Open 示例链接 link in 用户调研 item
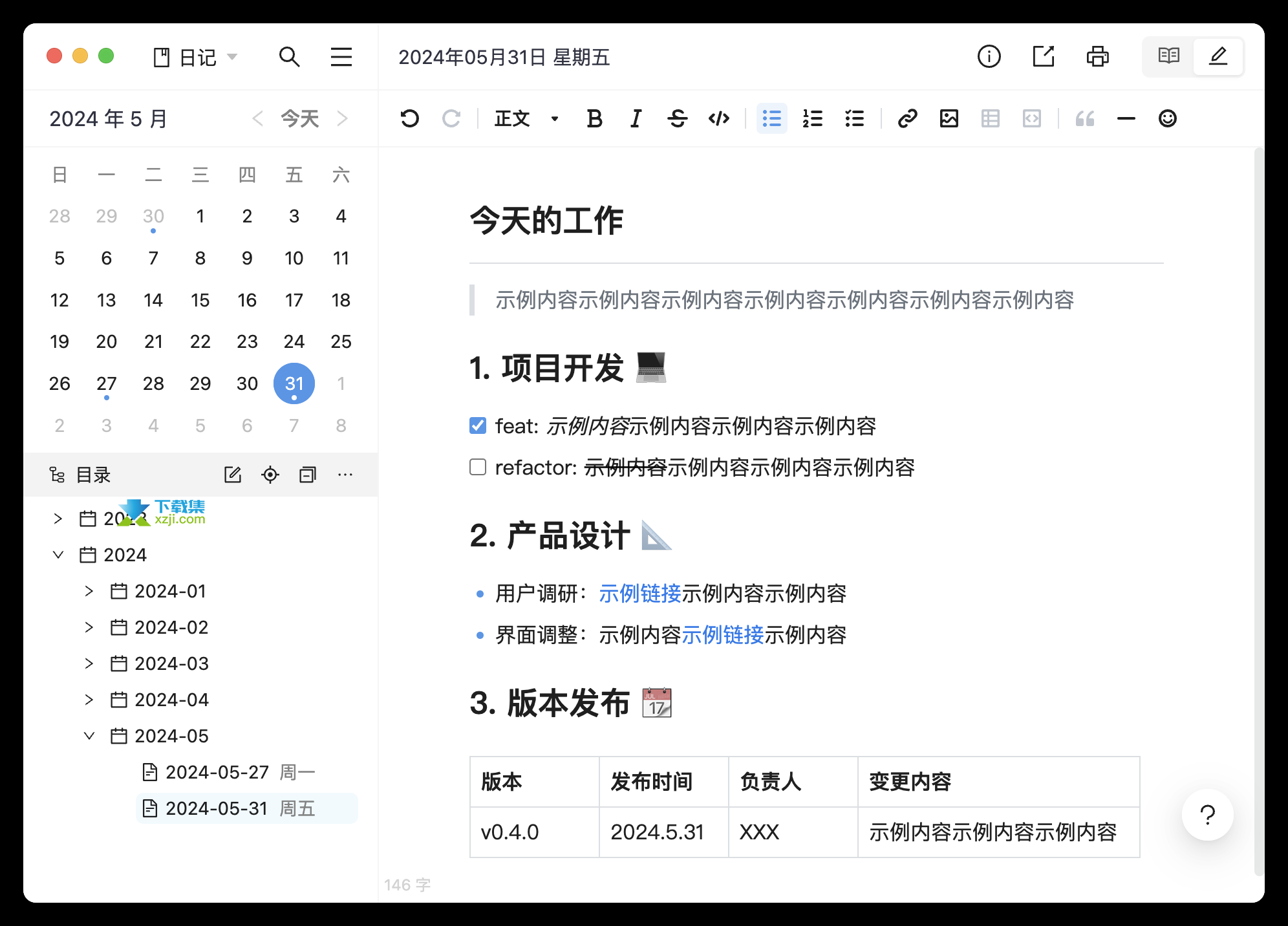Screen dimensions: 1288x926 (639, 593)
